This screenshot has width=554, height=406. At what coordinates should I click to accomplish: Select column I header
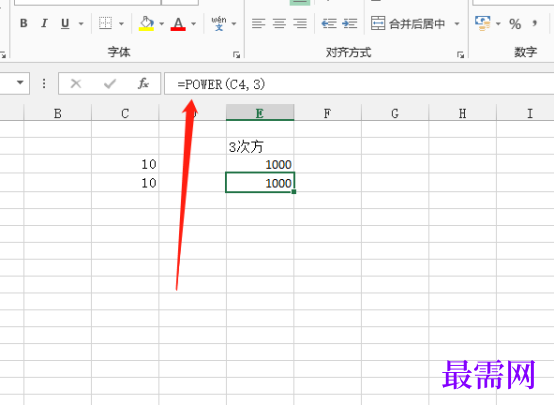[525, 113]
